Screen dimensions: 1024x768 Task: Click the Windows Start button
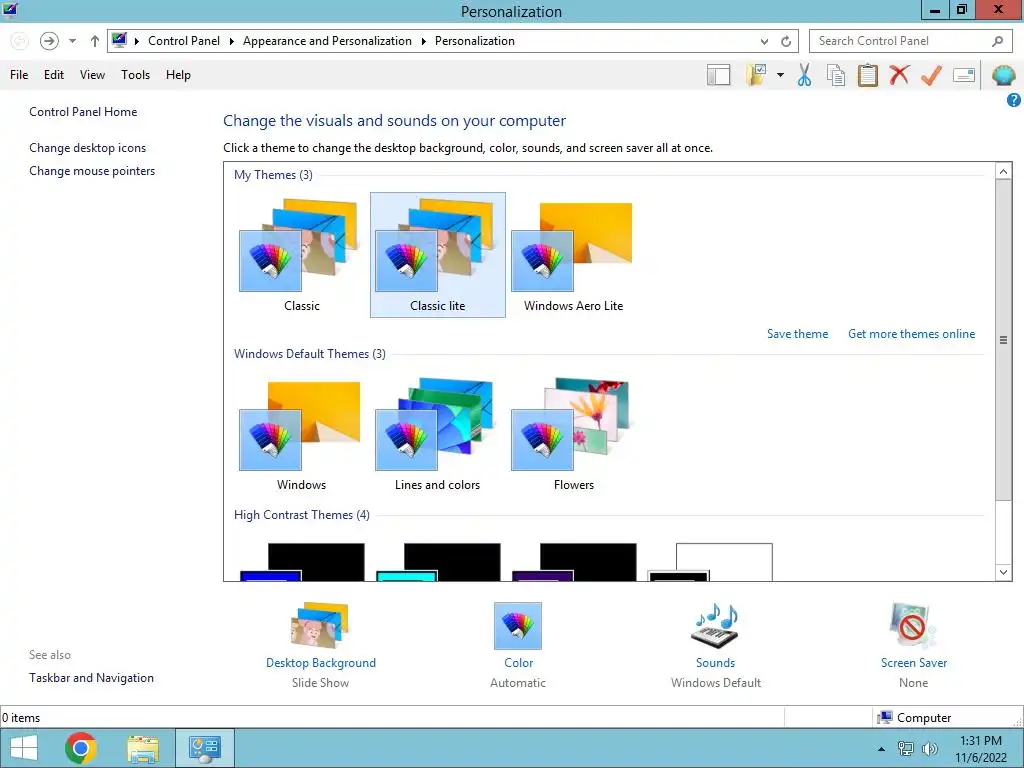24,748
